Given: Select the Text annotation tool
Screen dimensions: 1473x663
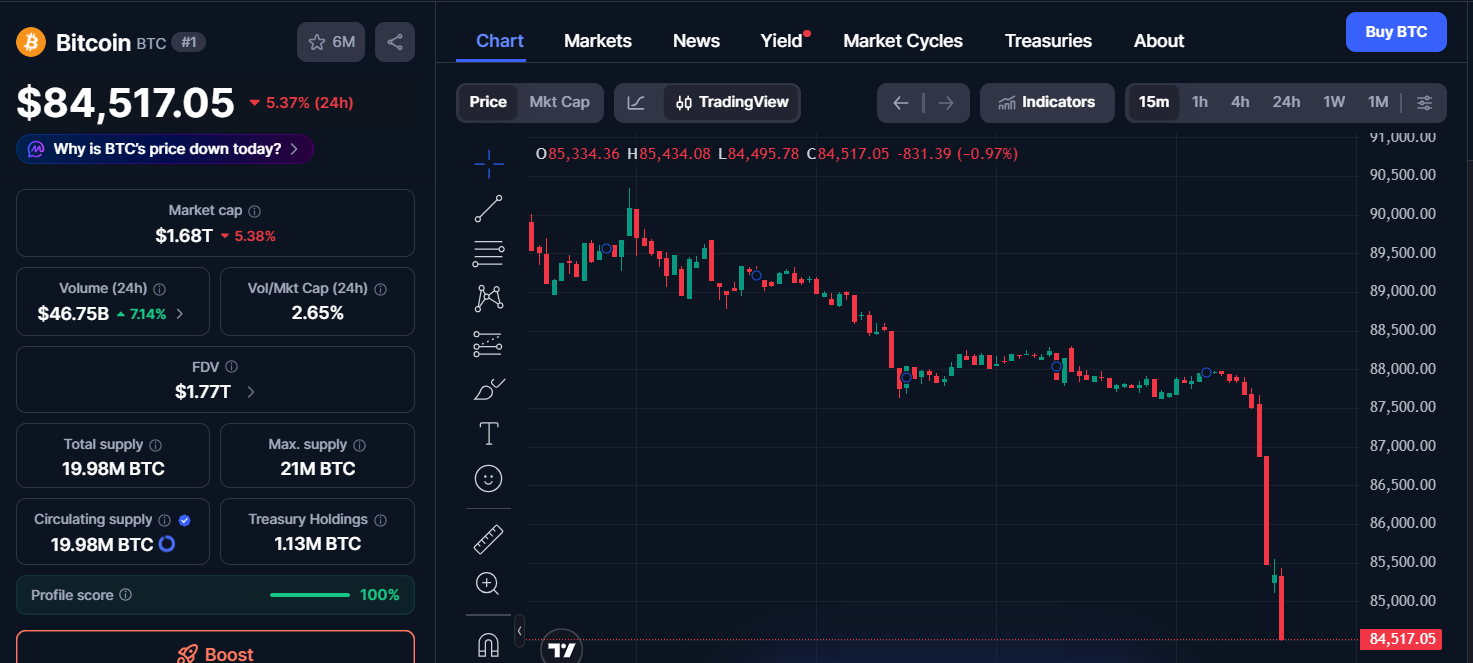Looking at the screenshot, I should [488, 433].
